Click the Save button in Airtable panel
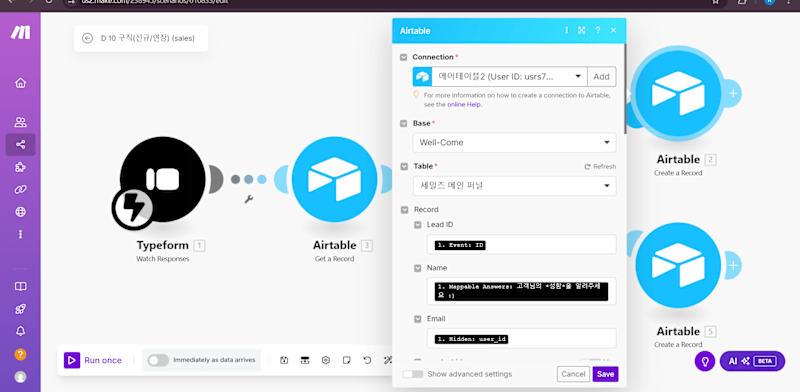This screenshot has width=800, height=392. tap(605, 374)
